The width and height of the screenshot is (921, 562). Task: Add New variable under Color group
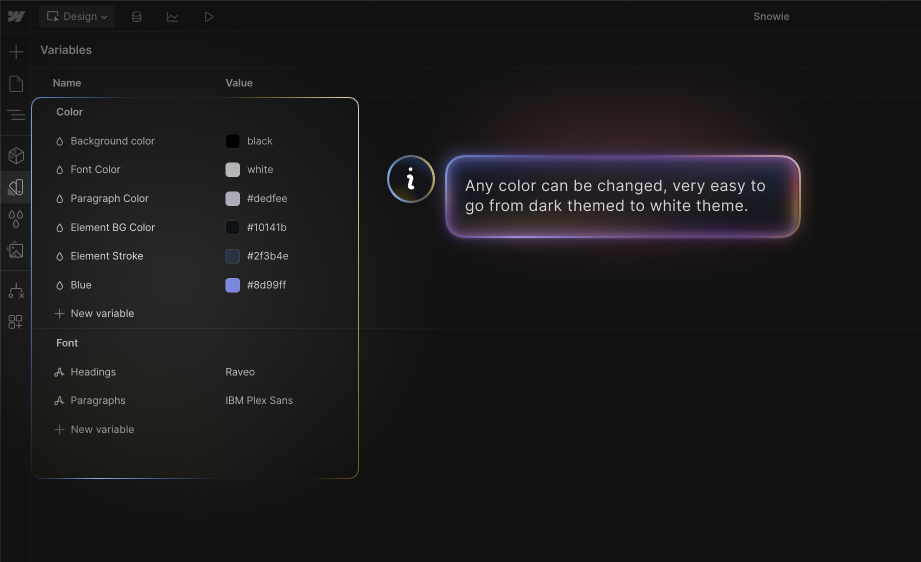tap(95, 314)
